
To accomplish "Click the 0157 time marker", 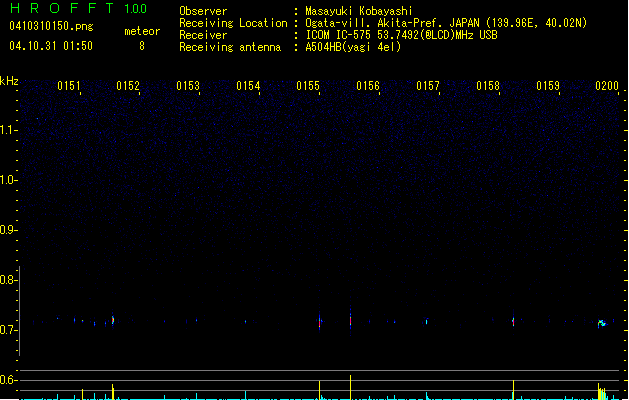I will (428, 86).
